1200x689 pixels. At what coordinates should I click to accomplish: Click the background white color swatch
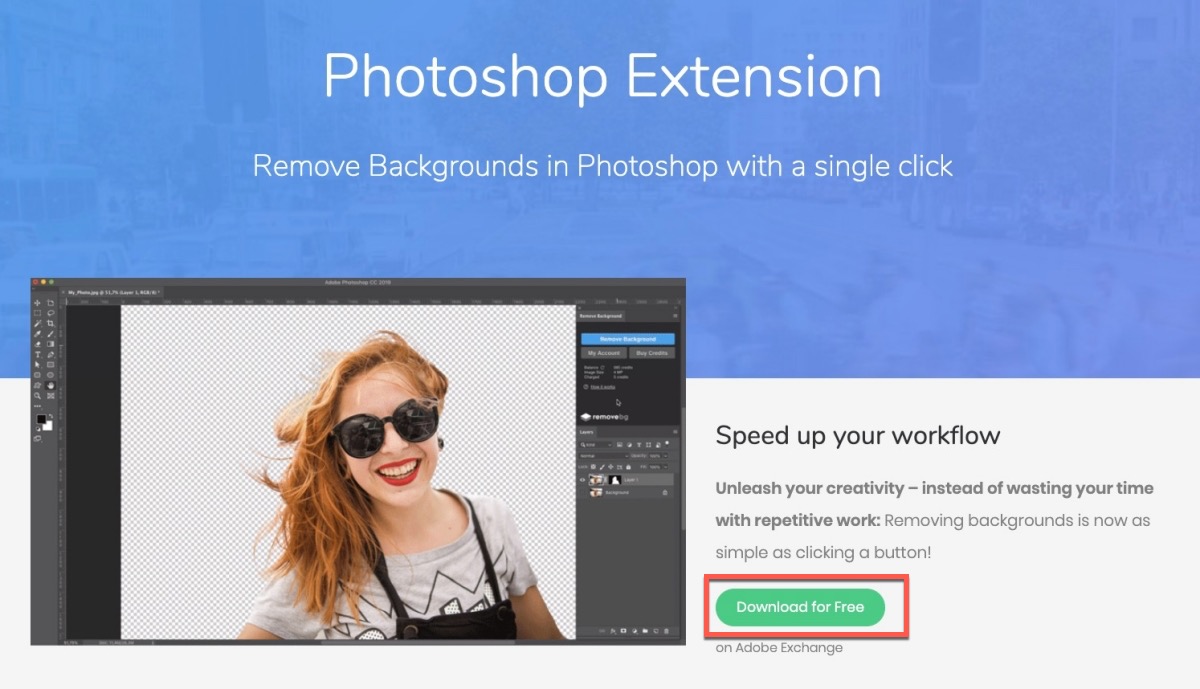pyautogui.click(x=49, y=427)
